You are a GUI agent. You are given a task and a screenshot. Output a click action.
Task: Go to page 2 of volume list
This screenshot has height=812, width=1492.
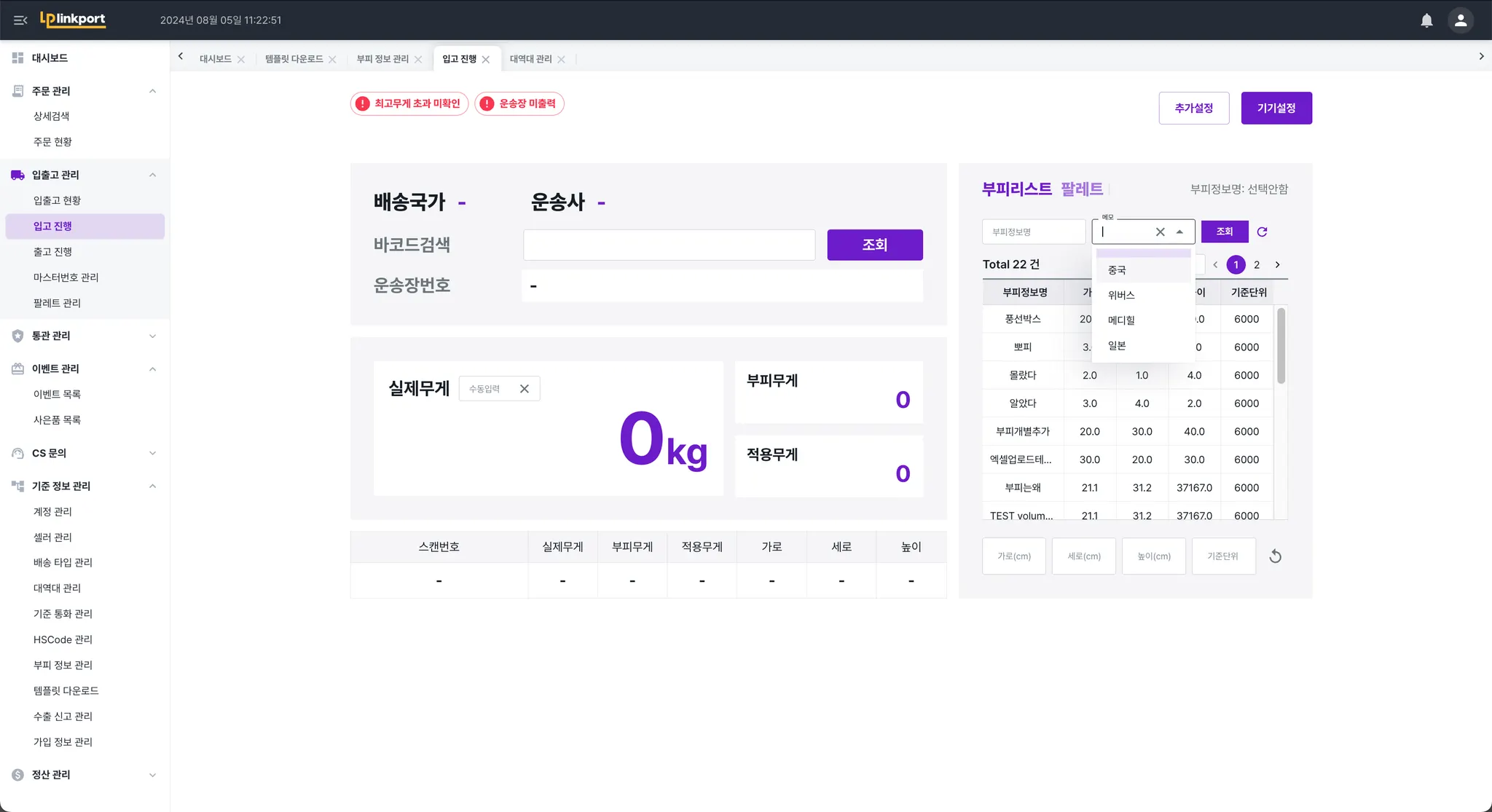click(1256, 265)
